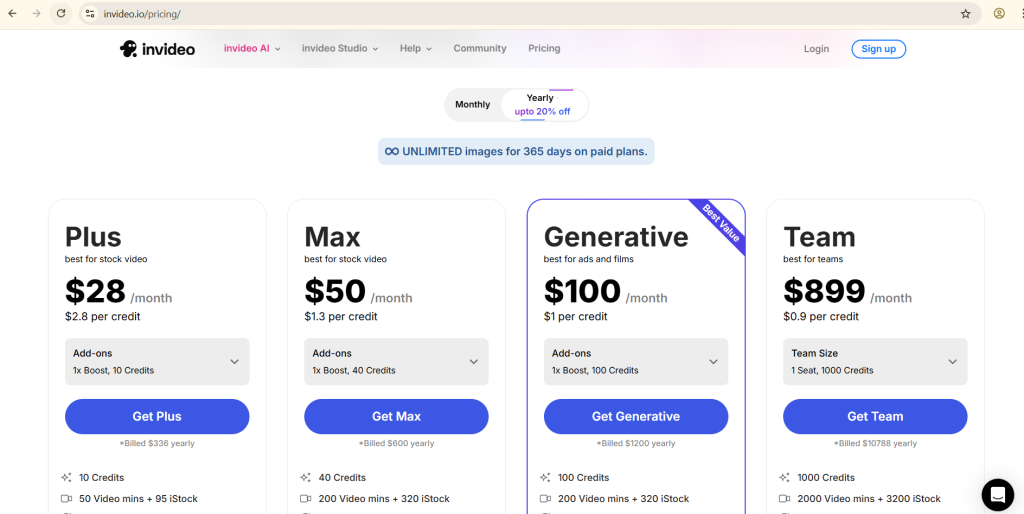This screenshot has width=1024, height=514.
Task: Click the site info icon in the address bar
Action: pos(90,14)
